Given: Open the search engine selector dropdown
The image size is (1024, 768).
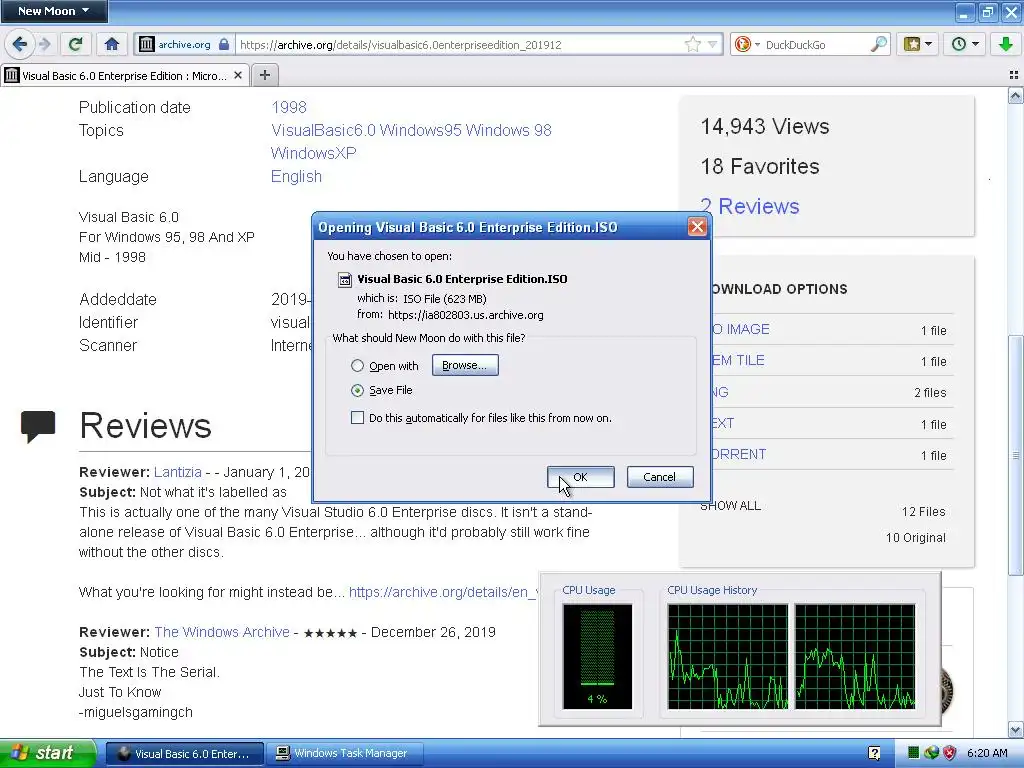Looking at the screenshot, I should pos(758,44).
